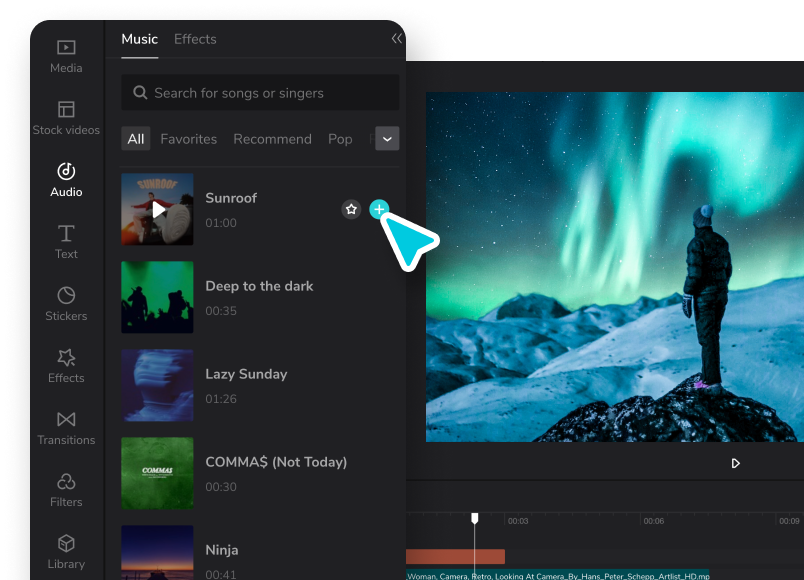Click the timeline playhead marker
Viewport: 804px width, 580px height.
(475, 518)
